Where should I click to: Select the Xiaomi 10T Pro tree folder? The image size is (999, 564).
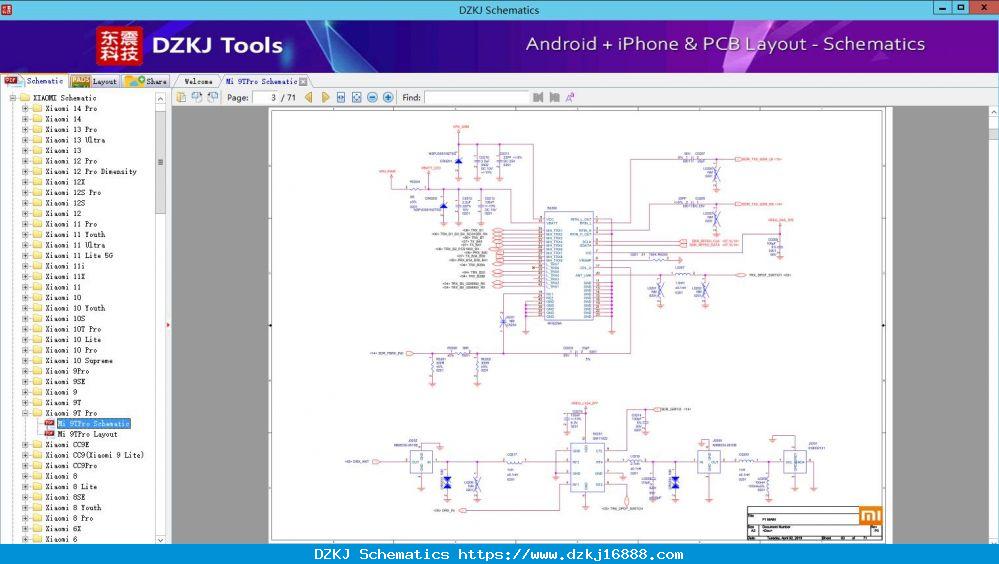(x=73, y=329)
